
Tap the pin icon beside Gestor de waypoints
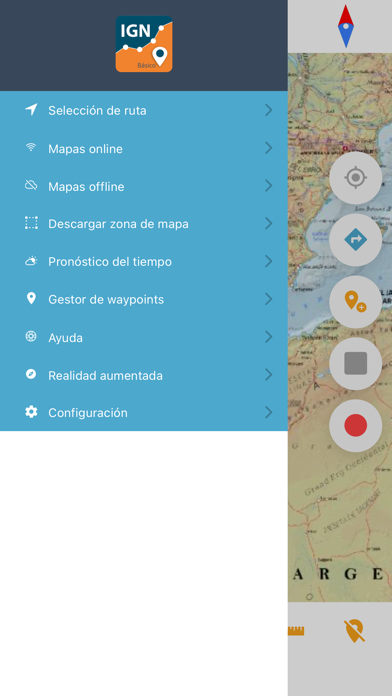pyautogui.click(x=31, y=299)
